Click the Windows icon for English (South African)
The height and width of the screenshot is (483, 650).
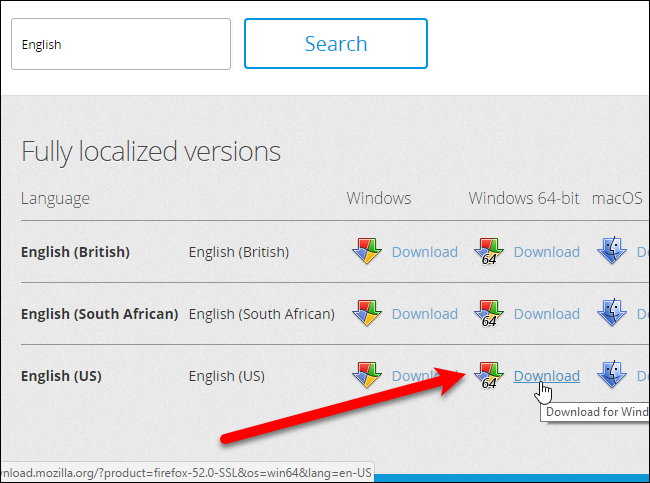[367, 313]
